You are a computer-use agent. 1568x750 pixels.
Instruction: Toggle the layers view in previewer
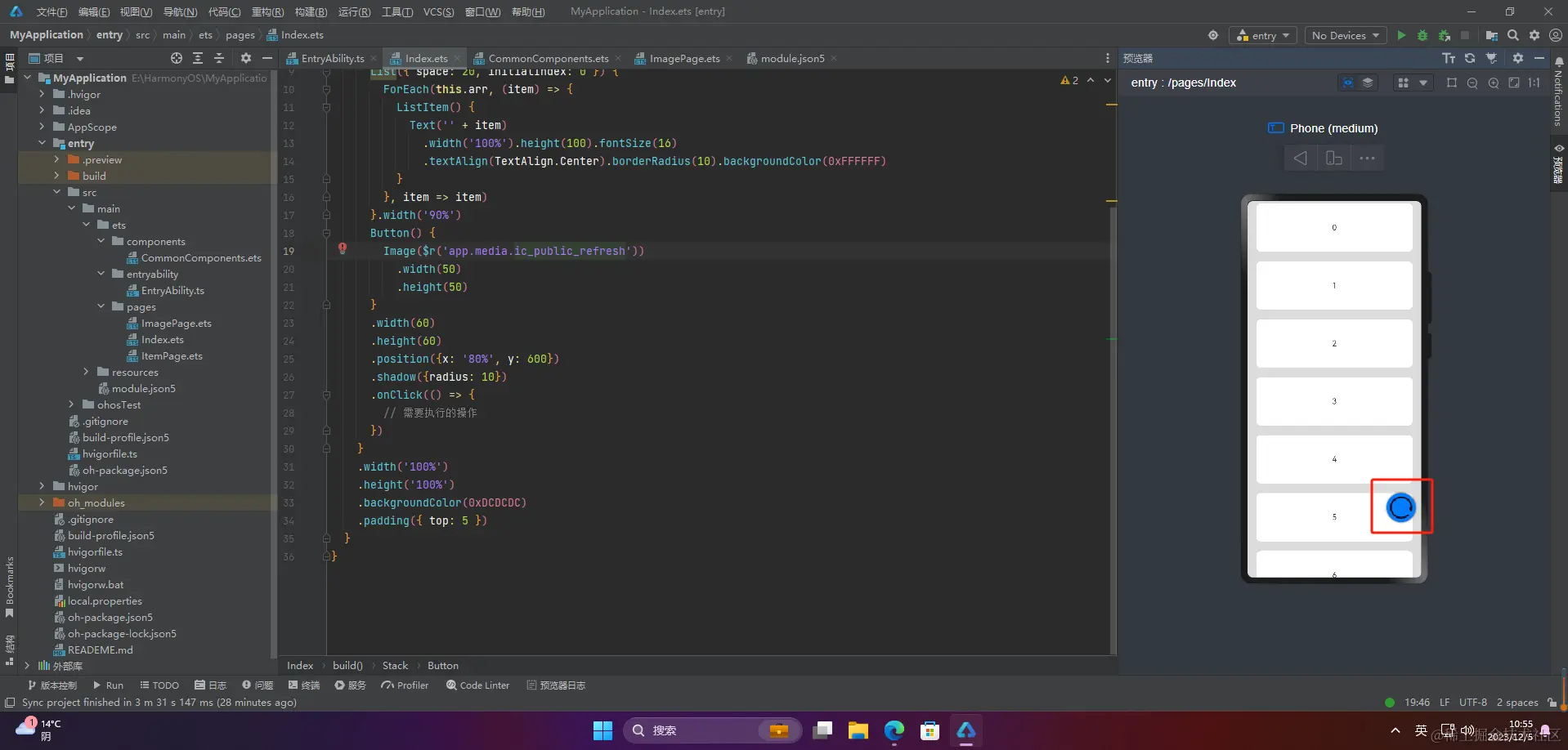pos(1368,83)
